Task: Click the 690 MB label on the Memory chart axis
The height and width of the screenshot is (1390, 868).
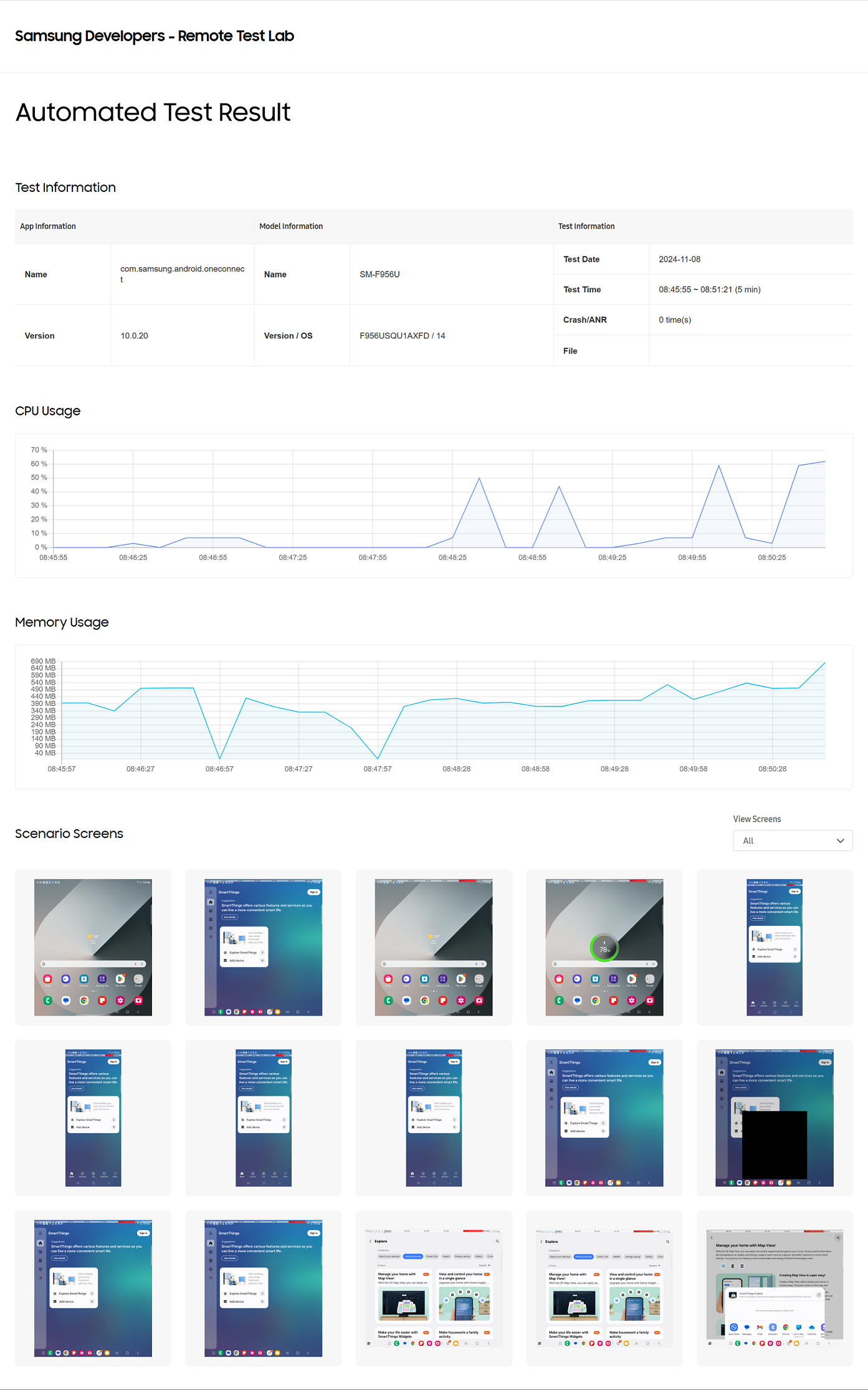Action: (x=43, y=661)
